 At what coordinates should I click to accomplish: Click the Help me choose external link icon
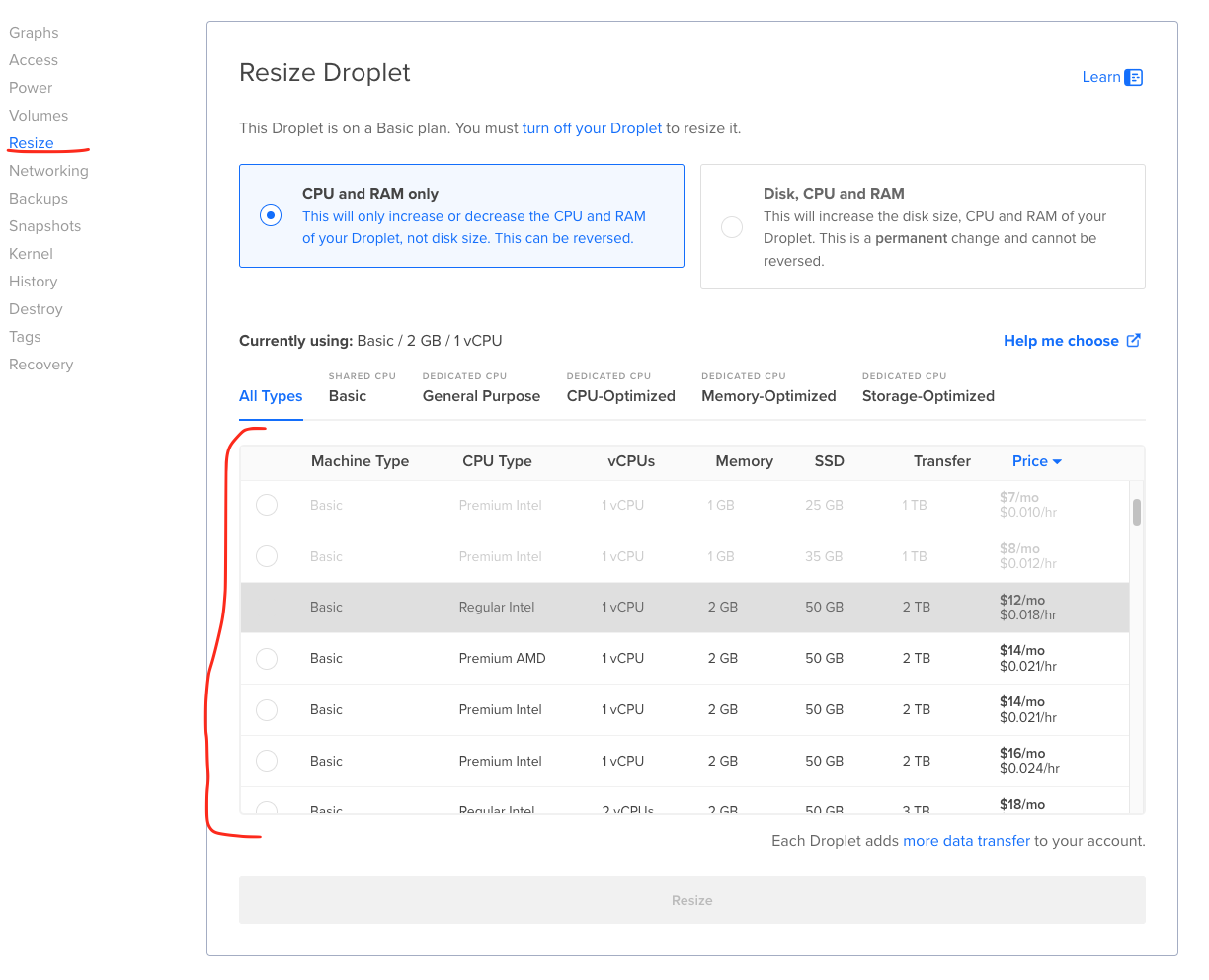[x=1134, y=340]
